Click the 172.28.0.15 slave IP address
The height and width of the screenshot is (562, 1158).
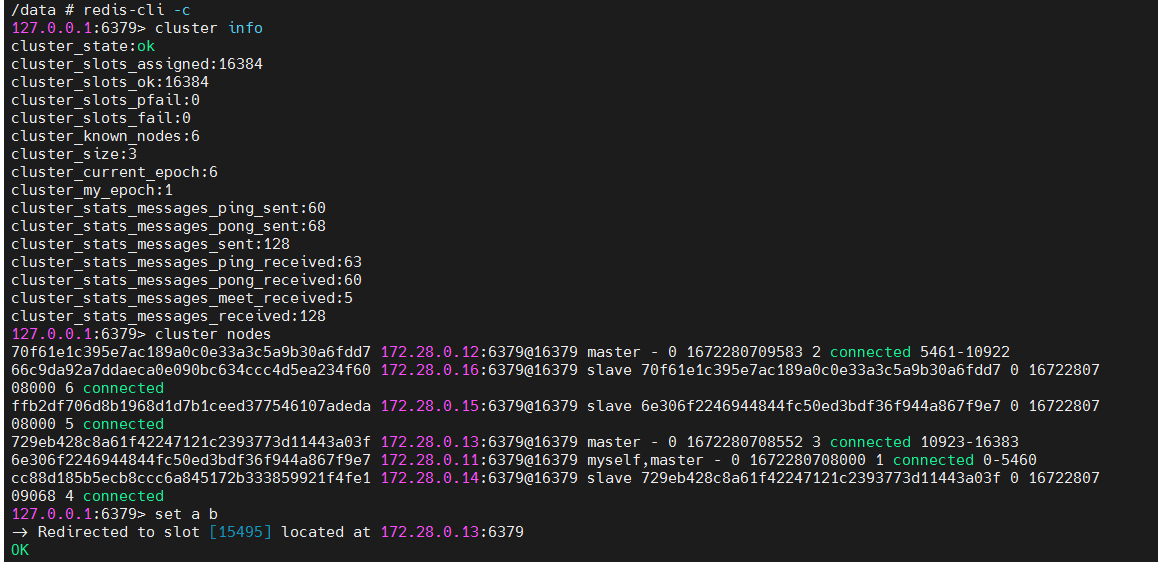coord(430,405)
